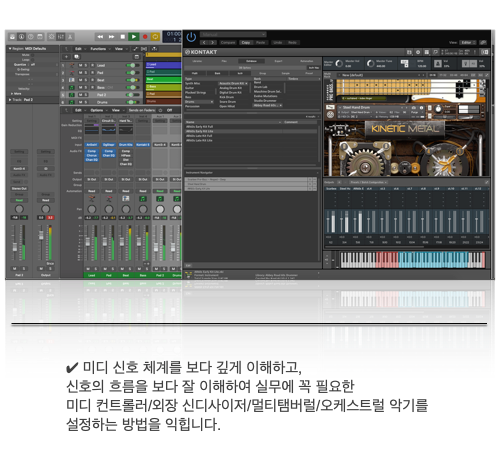Open the Smart Controls dial icon

tap(51, 37)
